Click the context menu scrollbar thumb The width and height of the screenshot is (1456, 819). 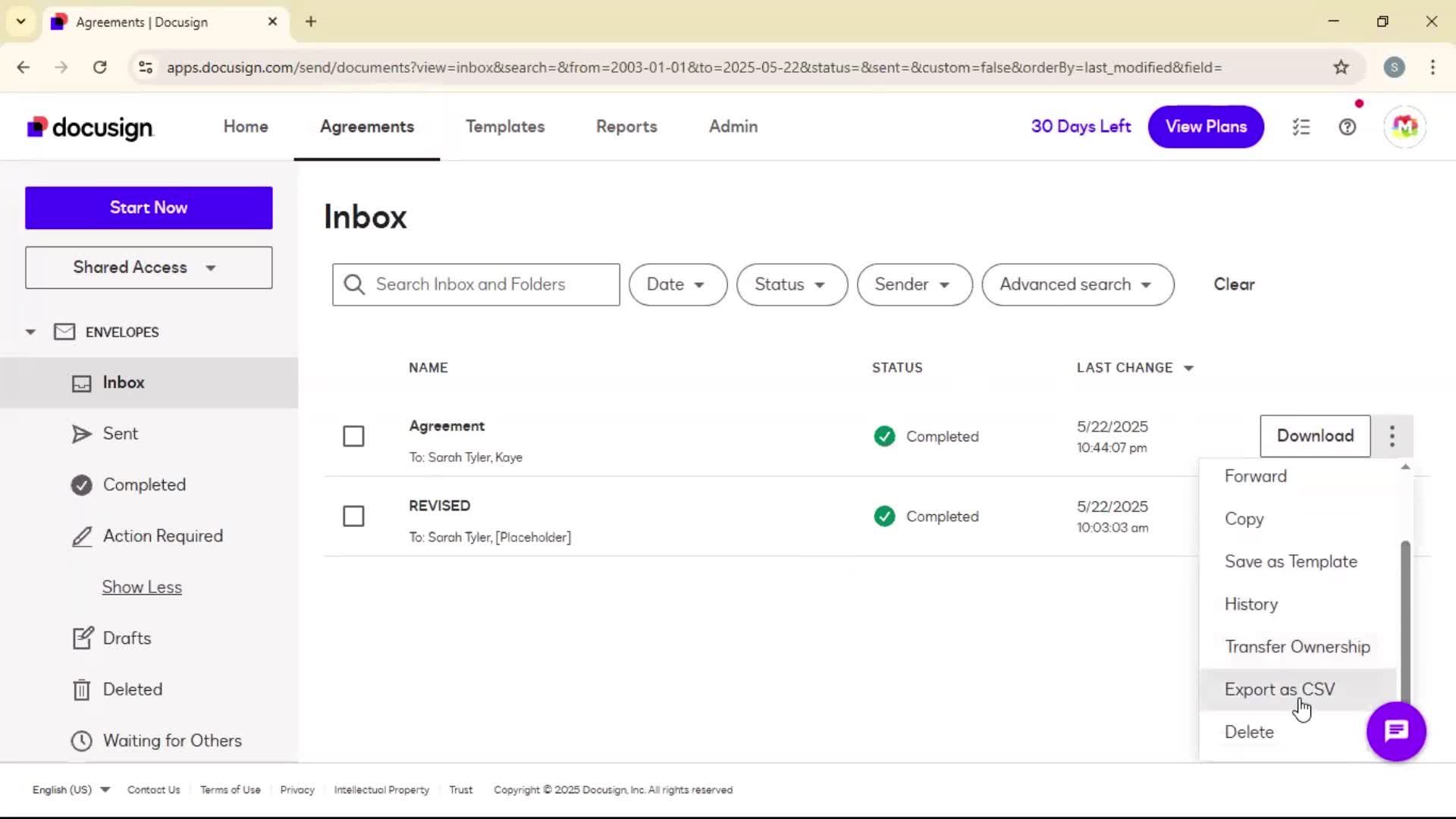1404,622
